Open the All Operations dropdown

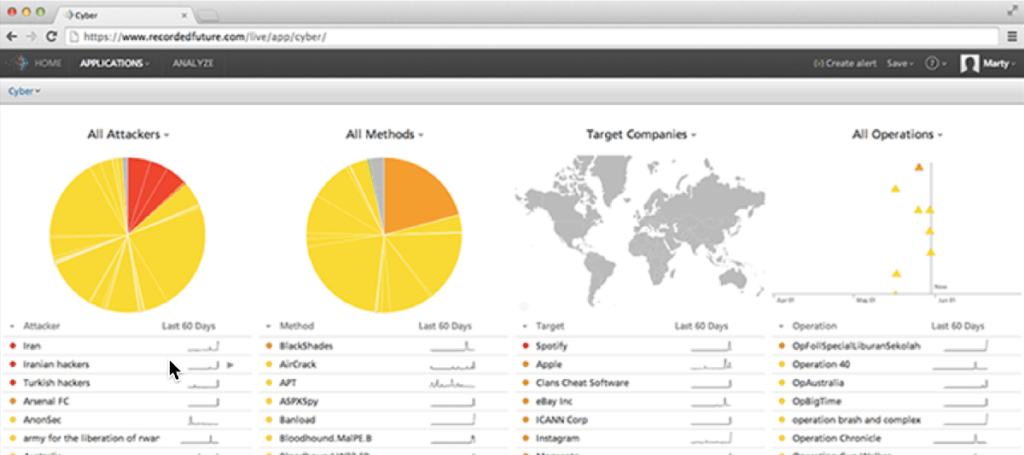(x=897, y=134)
